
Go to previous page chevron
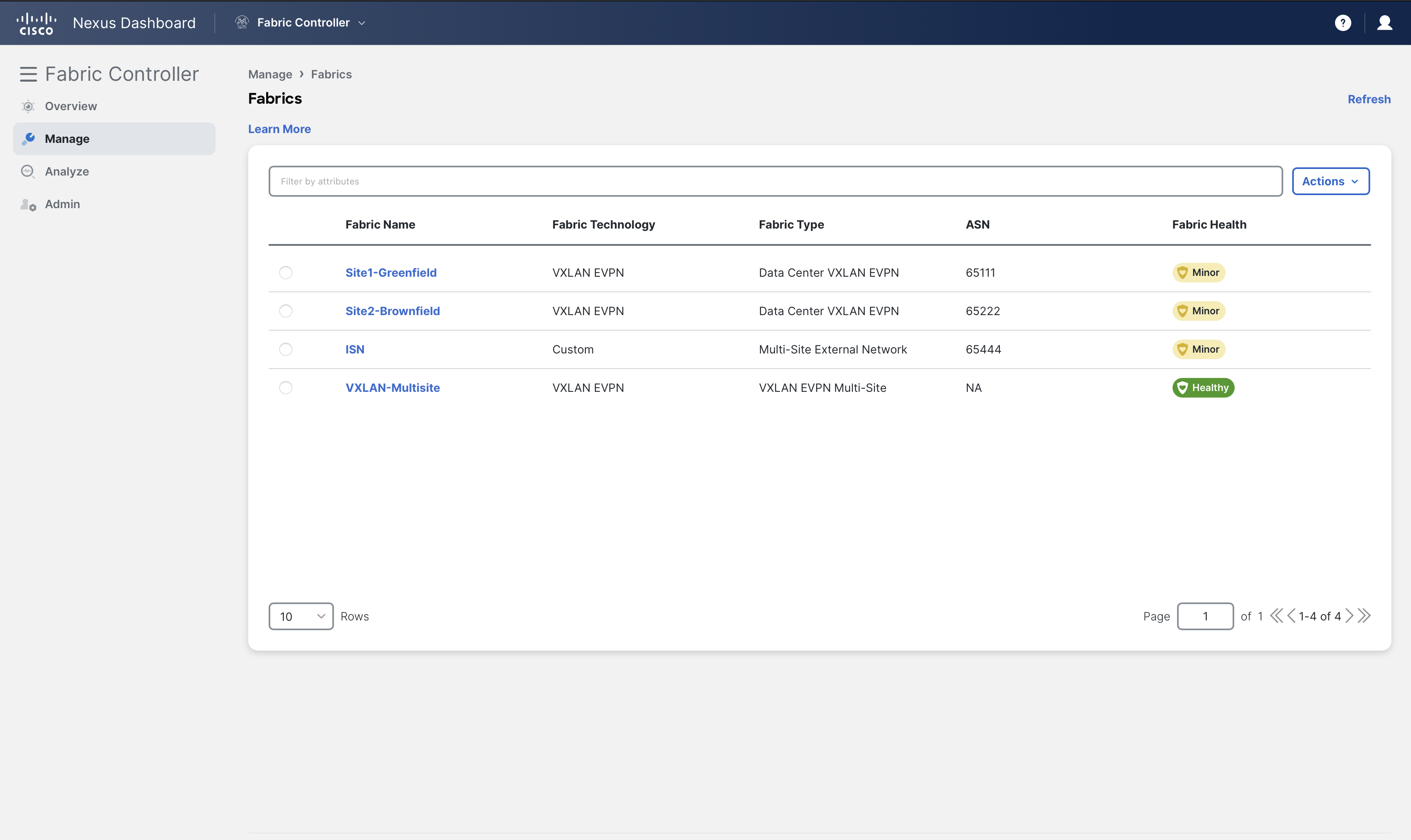1291,616
